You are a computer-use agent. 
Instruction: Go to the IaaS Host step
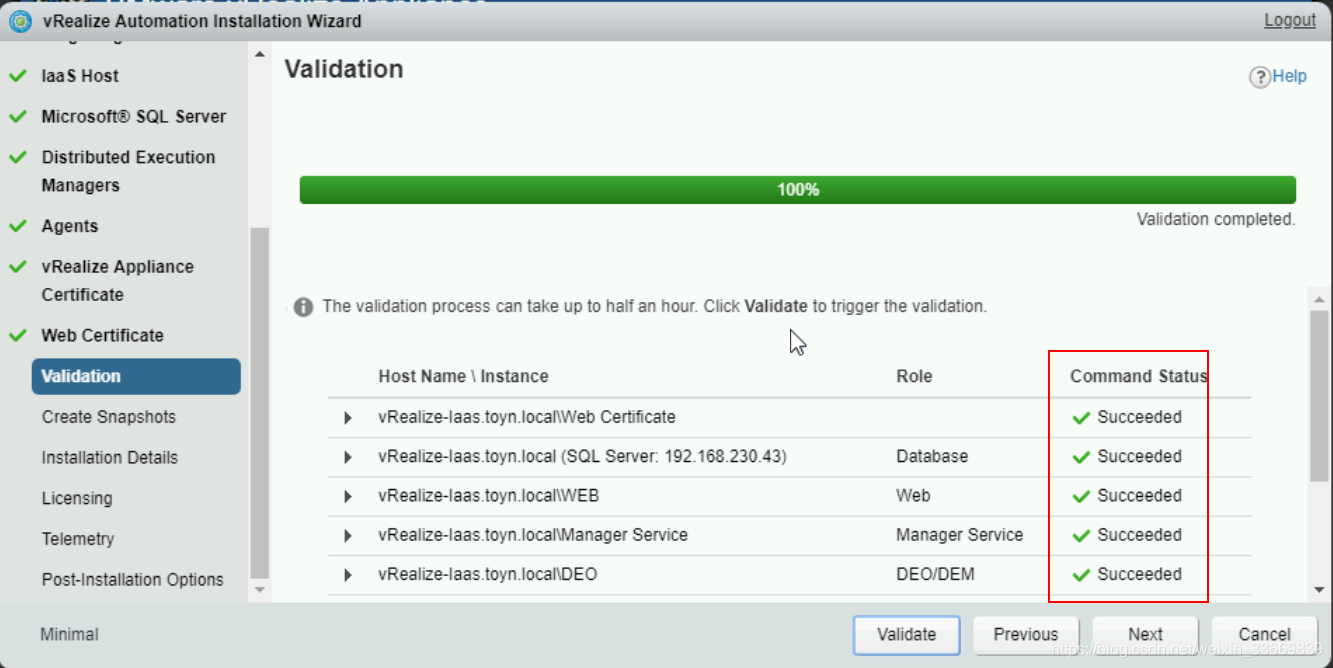click(80, 76)
